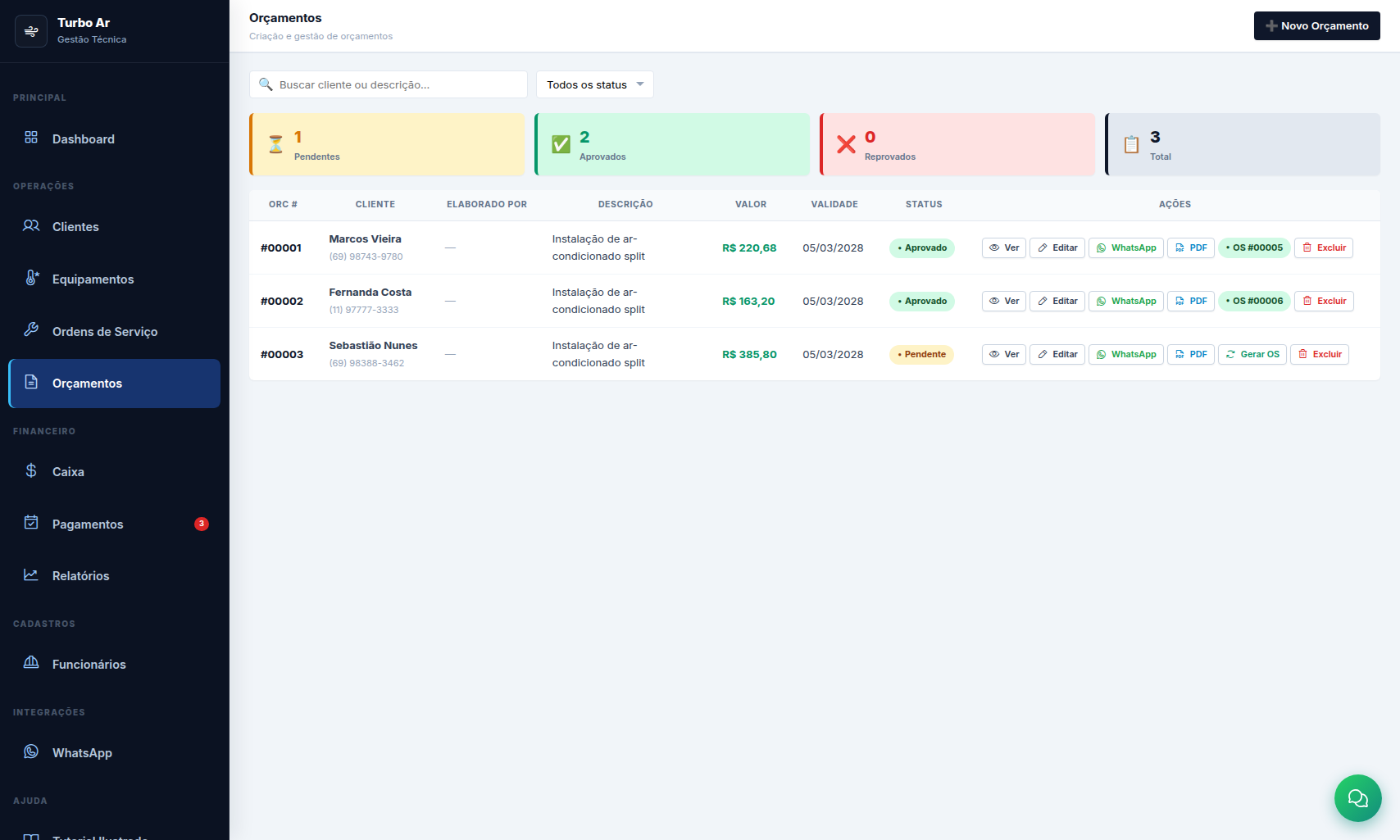Open the Dashboard grid icon
1400x840 pixels.
point(31,137)
